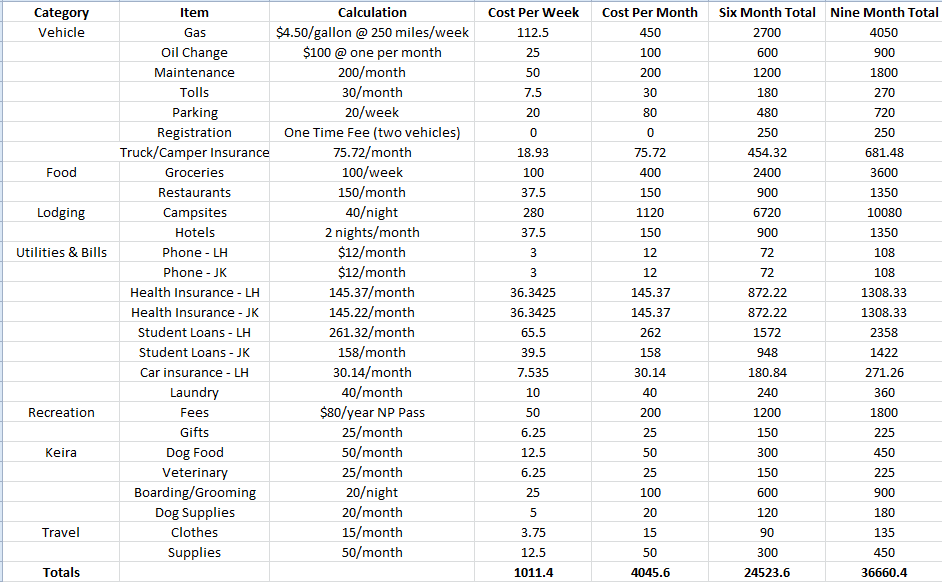Select the Health Insurance - LH cell
The height and width of the screenshot is (582, 942).
coord(194,293)
